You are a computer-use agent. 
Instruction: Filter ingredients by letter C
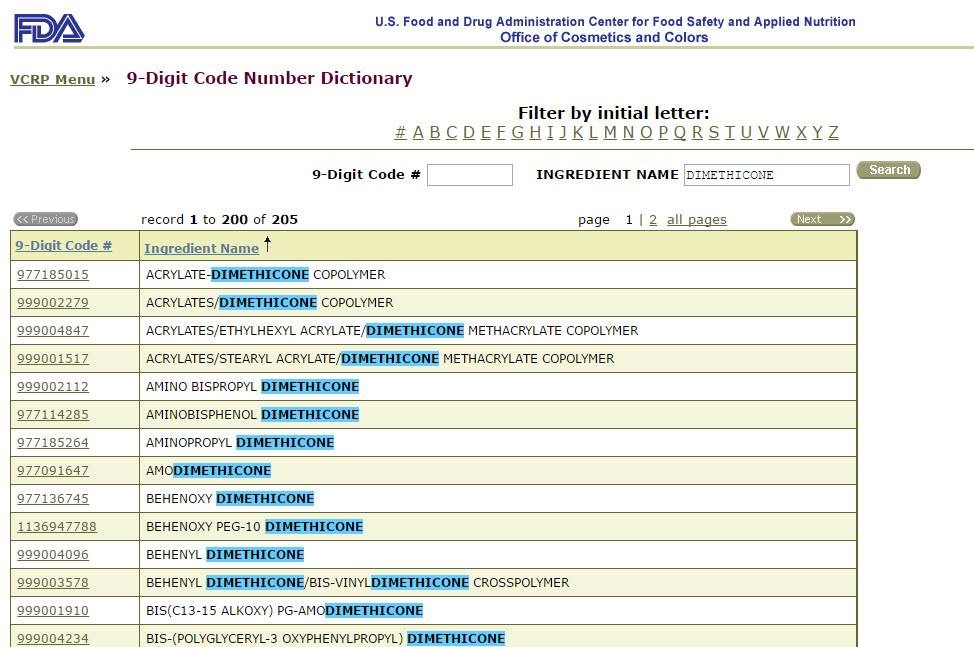(x=452, y=132)
